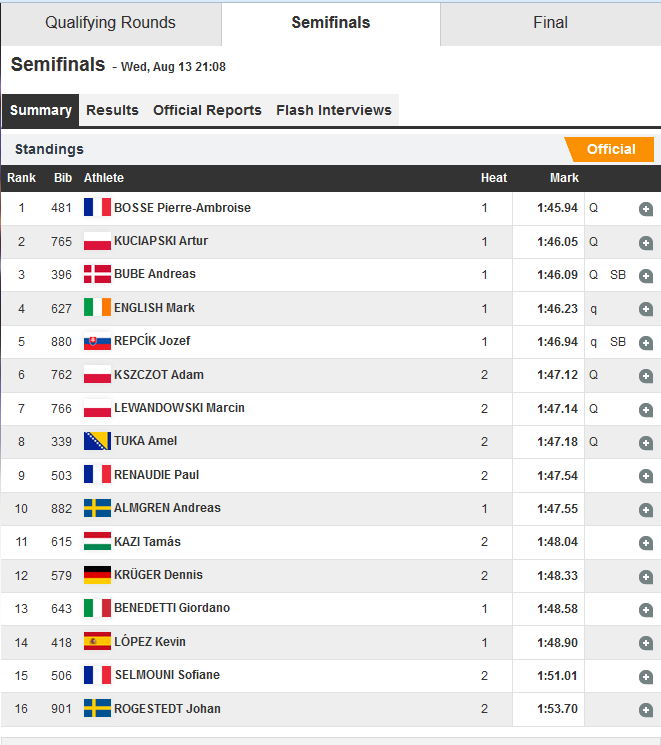The width and height of the screenshot is (661, 745).
Task: Click the Bosnian flag beside TUKA Amel
Action: point(97,441)
